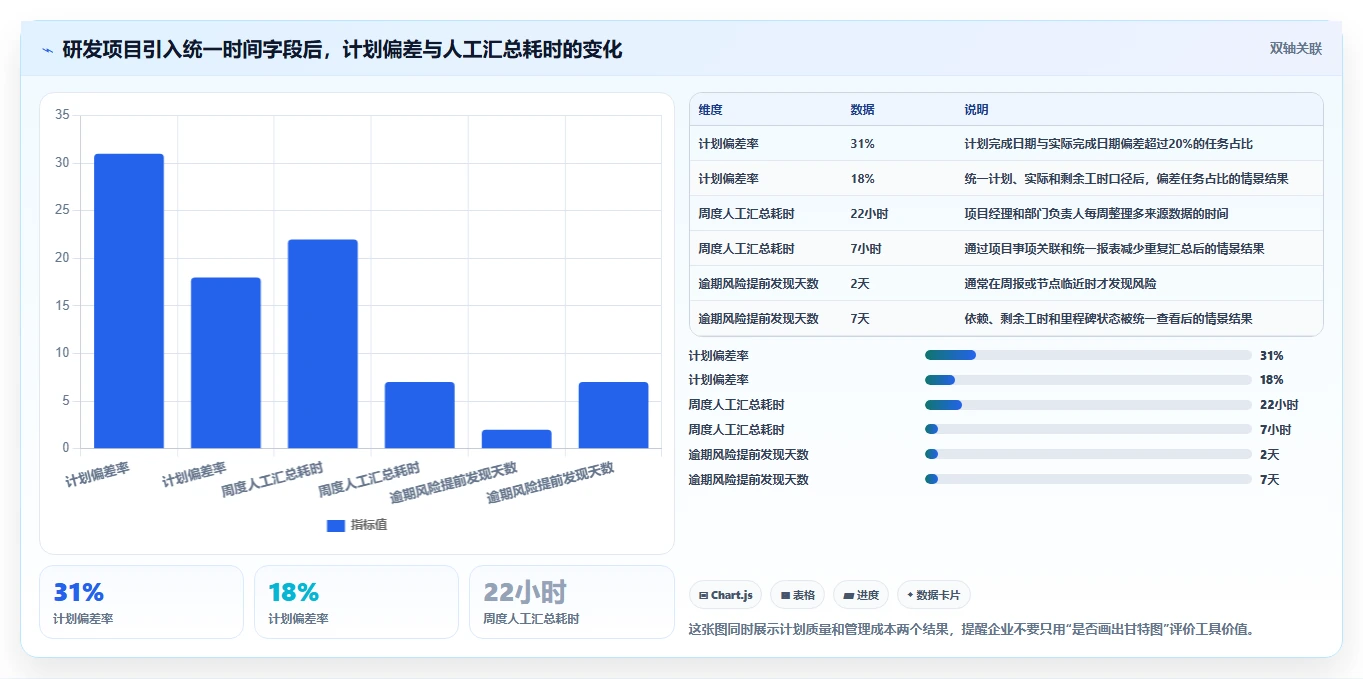
Task: Click the 20 tick on the chart y-axis
Action: pyautogui.click(x=62, y=258)
